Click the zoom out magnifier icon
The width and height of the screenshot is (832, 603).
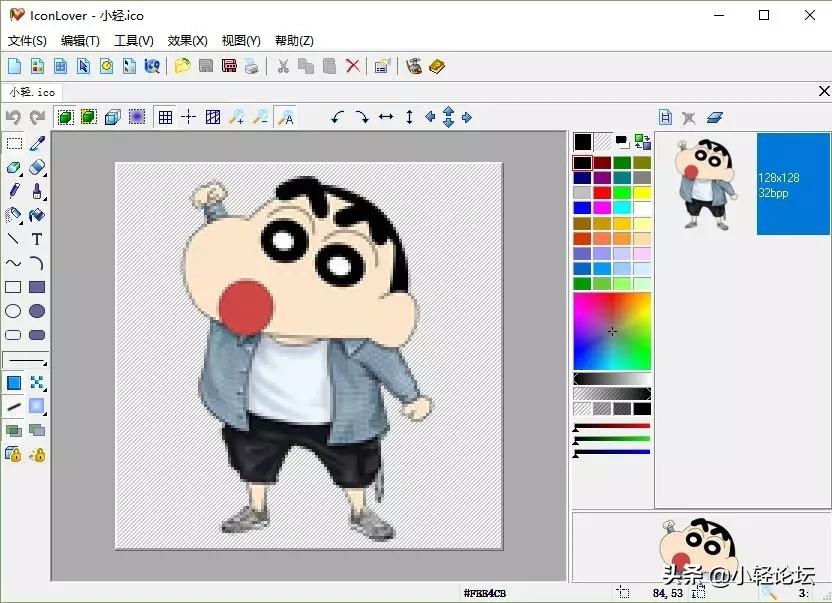click(260, 117)
